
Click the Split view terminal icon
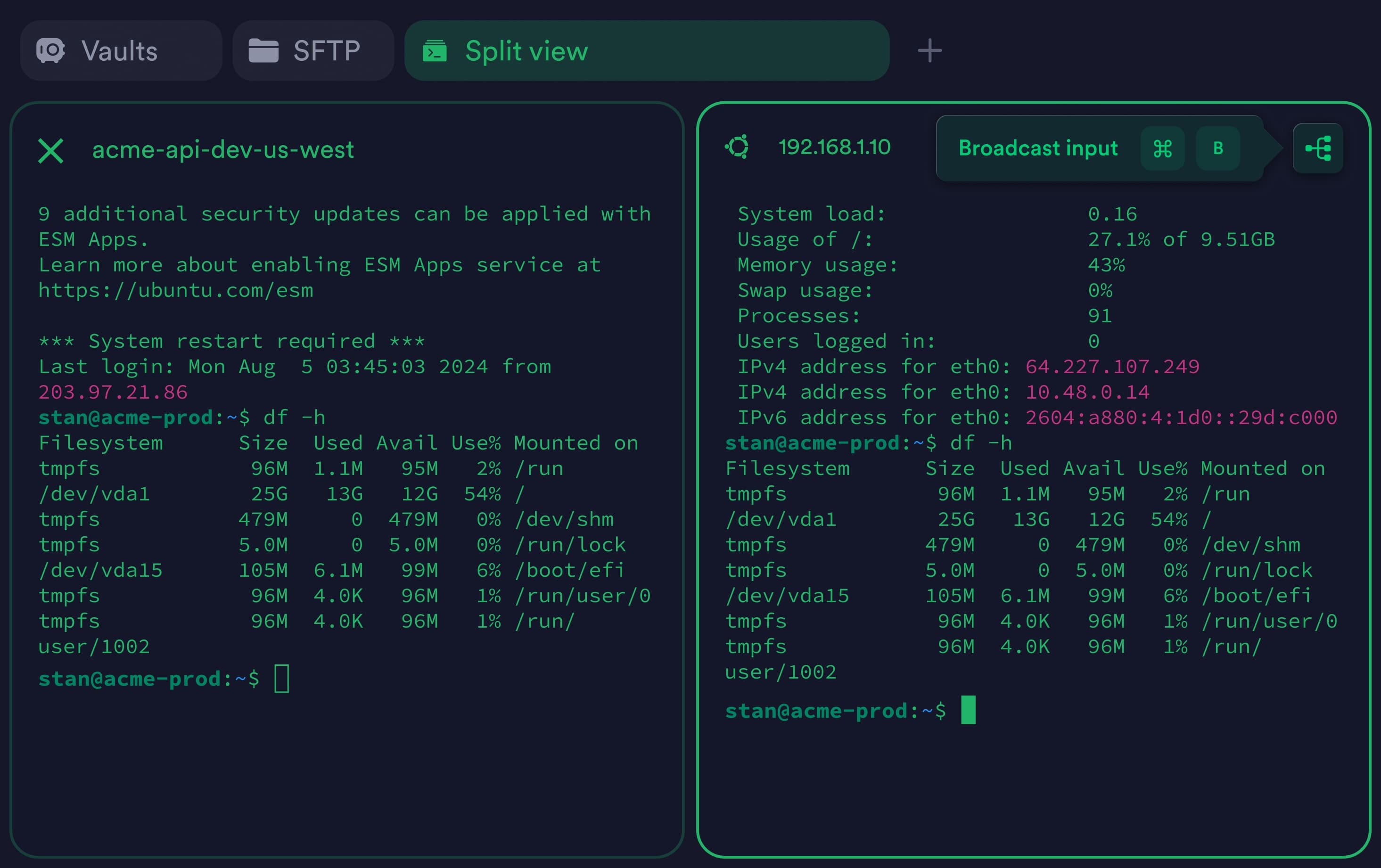click(x=435, y=50)
